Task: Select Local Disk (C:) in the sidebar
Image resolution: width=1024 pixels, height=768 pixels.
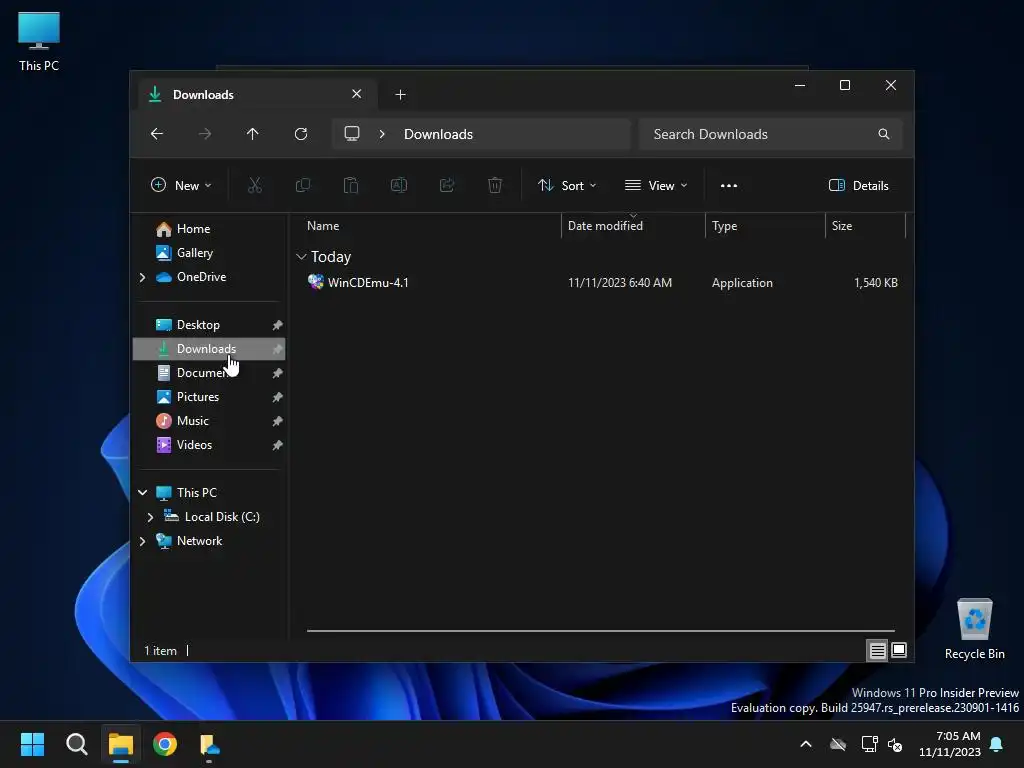Action: tap(222, 517)
